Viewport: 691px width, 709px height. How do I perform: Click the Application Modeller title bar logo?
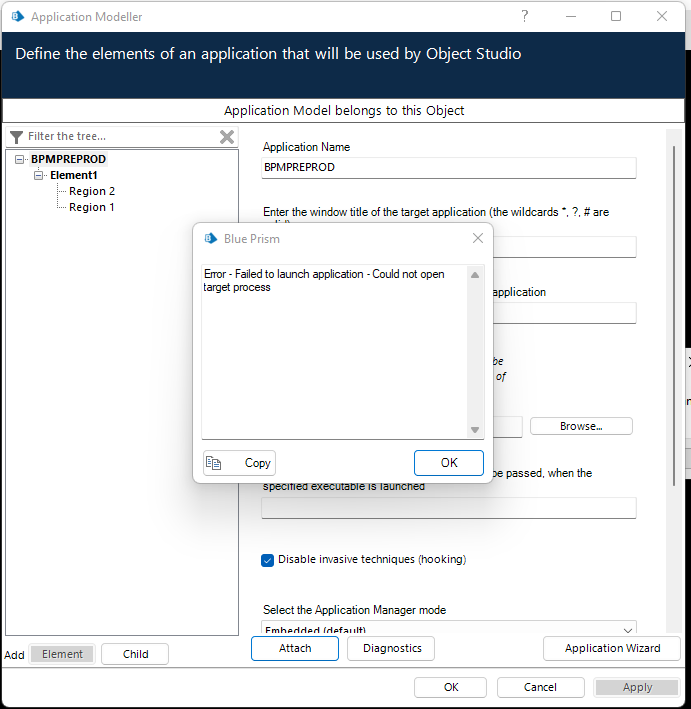[x=18, y=17]
